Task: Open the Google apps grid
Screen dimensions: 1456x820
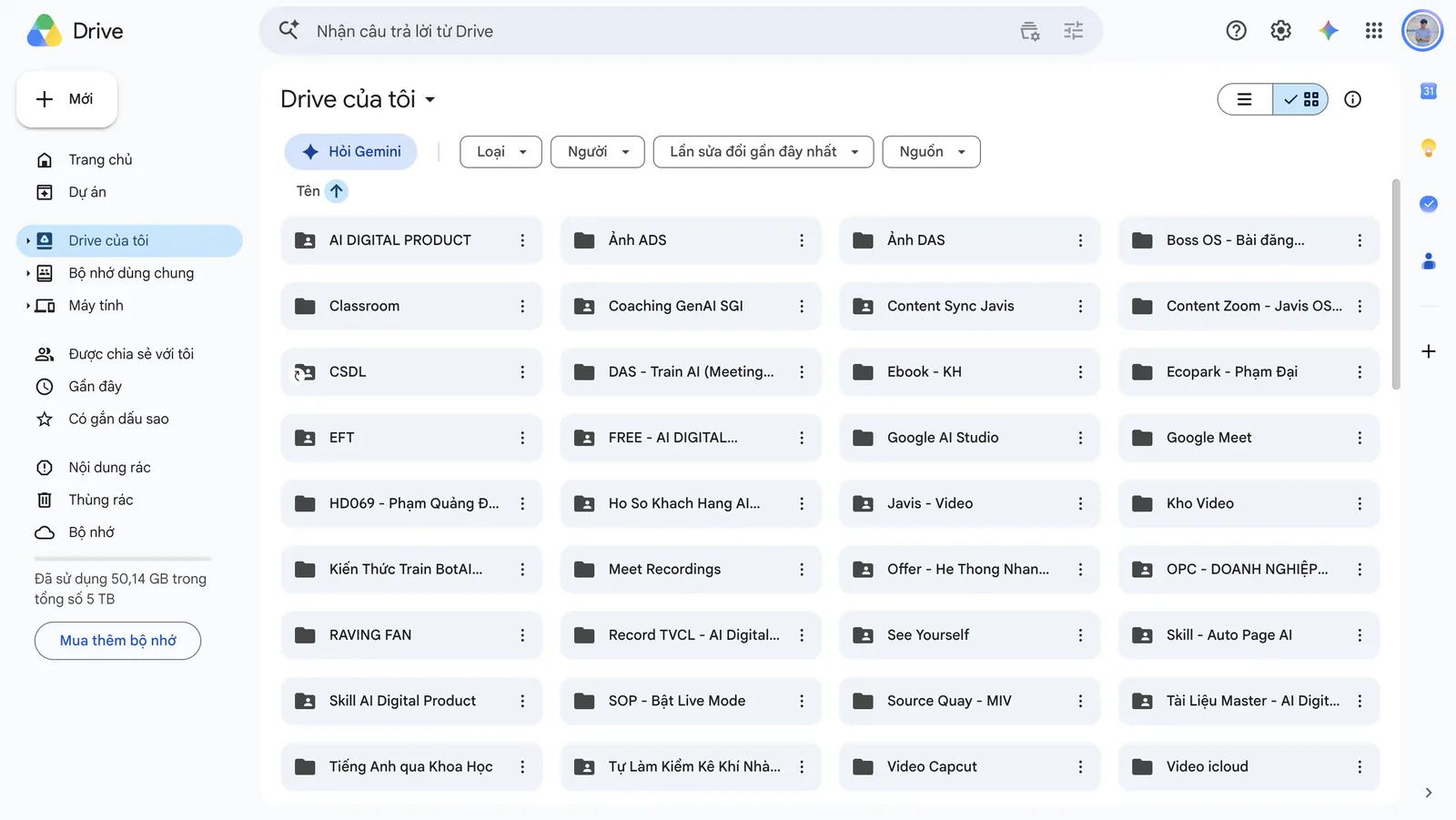Action: pos(1374,31)
